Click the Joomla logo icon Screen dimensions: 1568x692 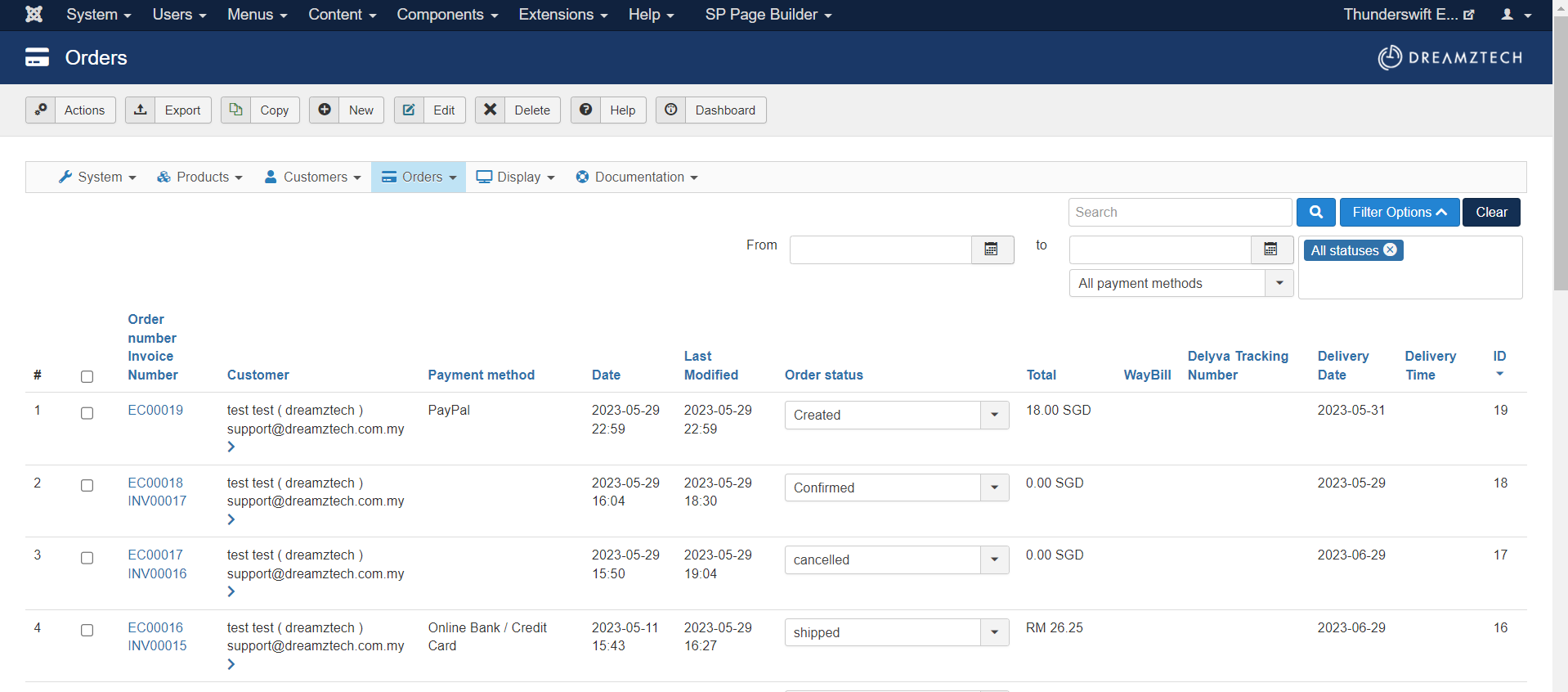pyautogui.click(x=34, y=14)
